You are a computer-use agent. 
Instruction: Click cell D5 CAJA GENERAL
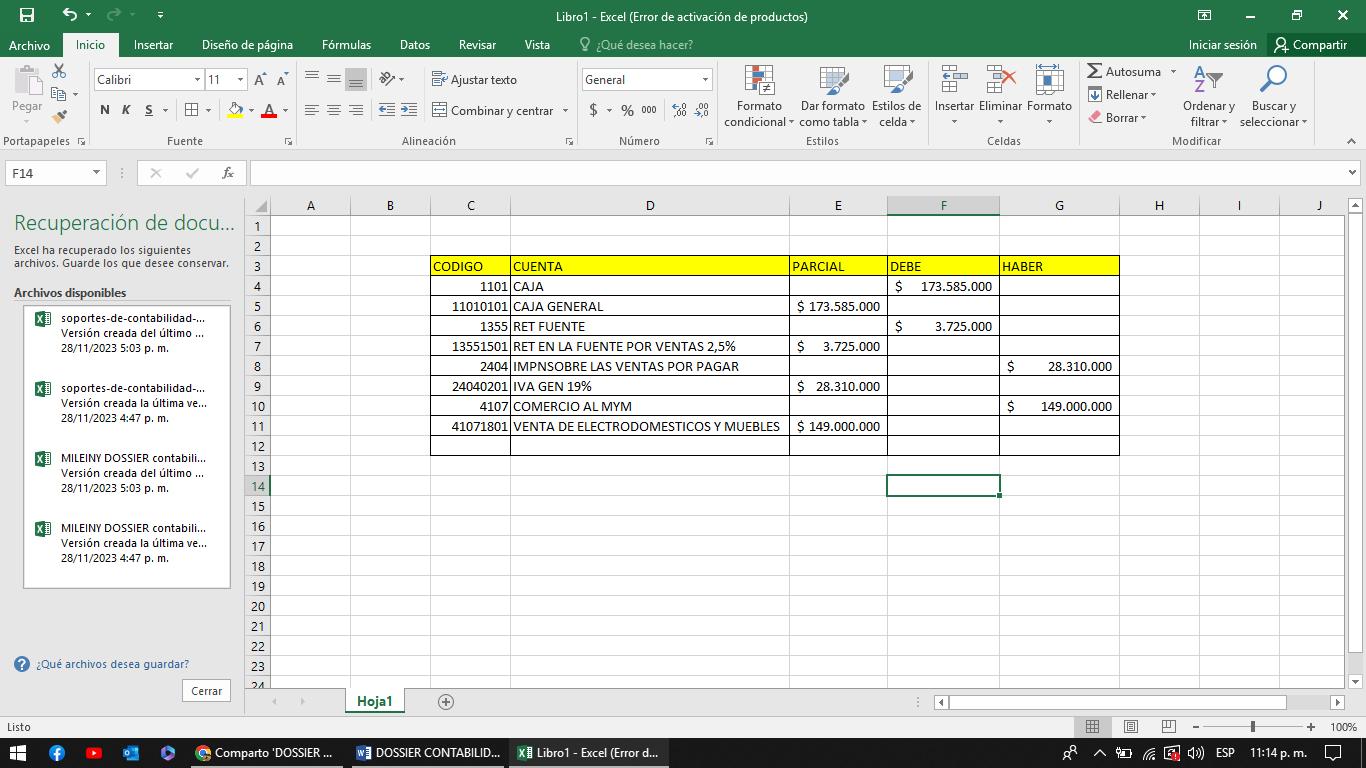(649, 306)
